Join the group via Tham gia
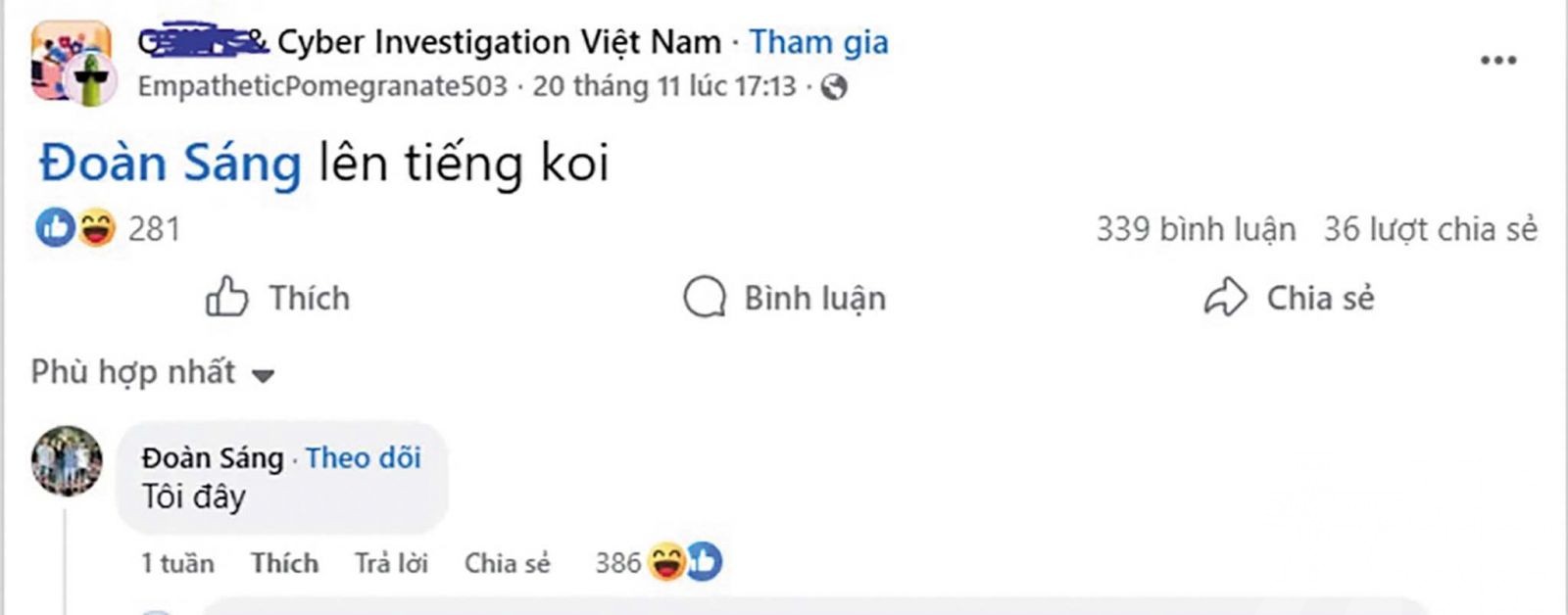 [x=819, y=42]
